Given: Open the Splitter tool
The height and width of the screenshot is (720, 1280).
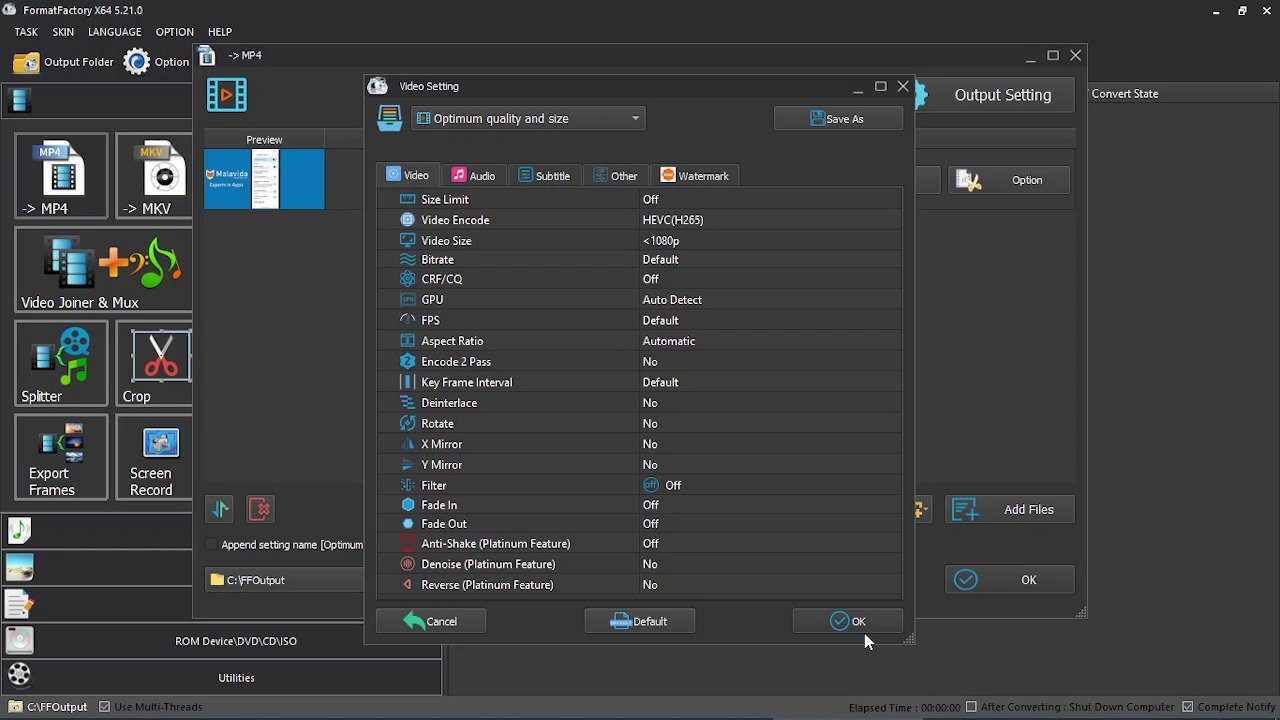Looking at the screenshot, I should coord(61,363).
